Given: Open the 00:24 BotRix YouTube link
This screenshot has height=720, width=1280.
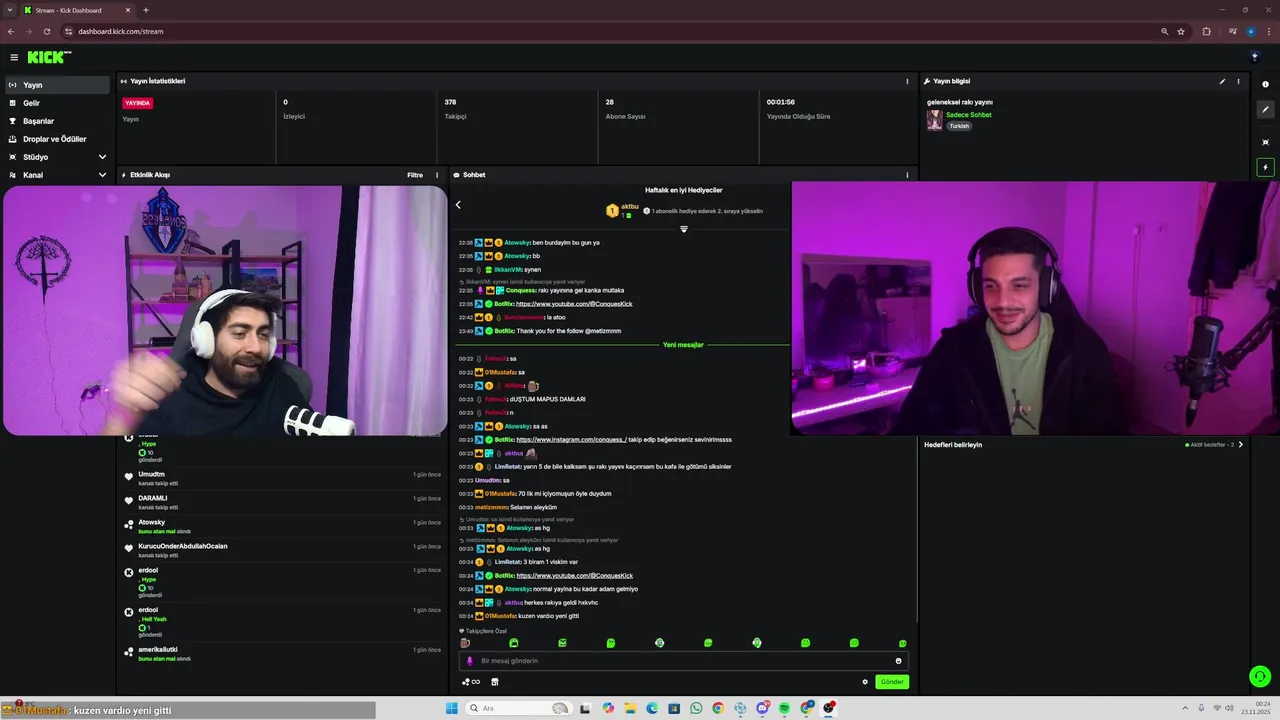Looking at the screenshot, I should [574, 576].
